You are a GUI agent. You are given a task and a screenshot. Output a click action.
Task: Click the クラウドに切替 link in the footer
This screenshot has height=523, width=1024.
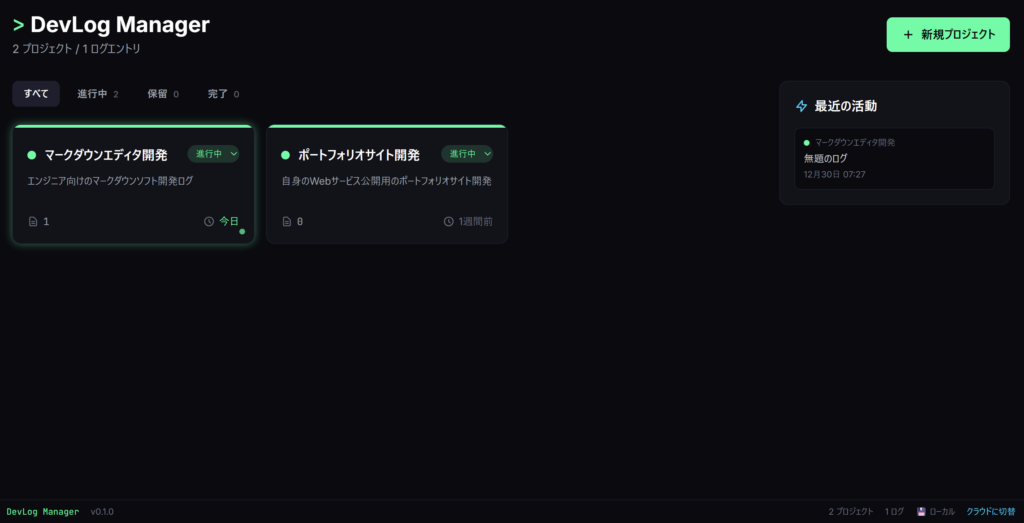click(990, 511)
